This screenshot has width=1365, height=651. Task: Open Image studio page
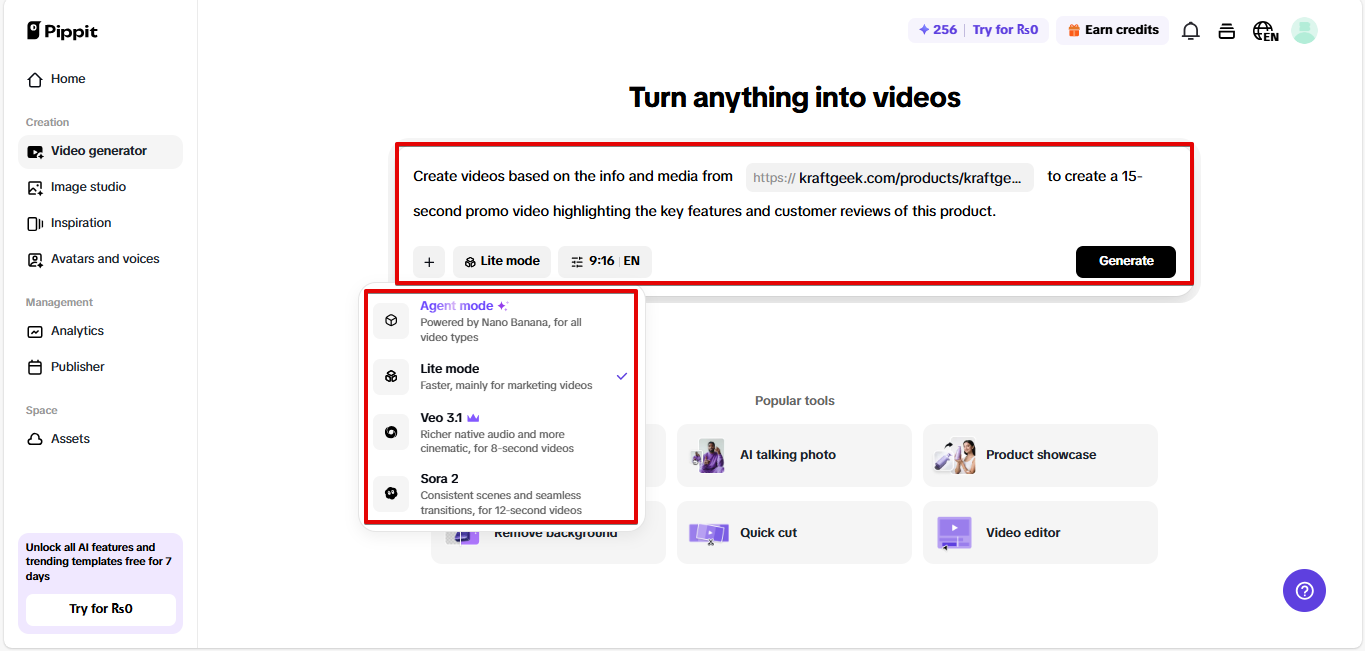pyautogui.click(x=100, y=188)
